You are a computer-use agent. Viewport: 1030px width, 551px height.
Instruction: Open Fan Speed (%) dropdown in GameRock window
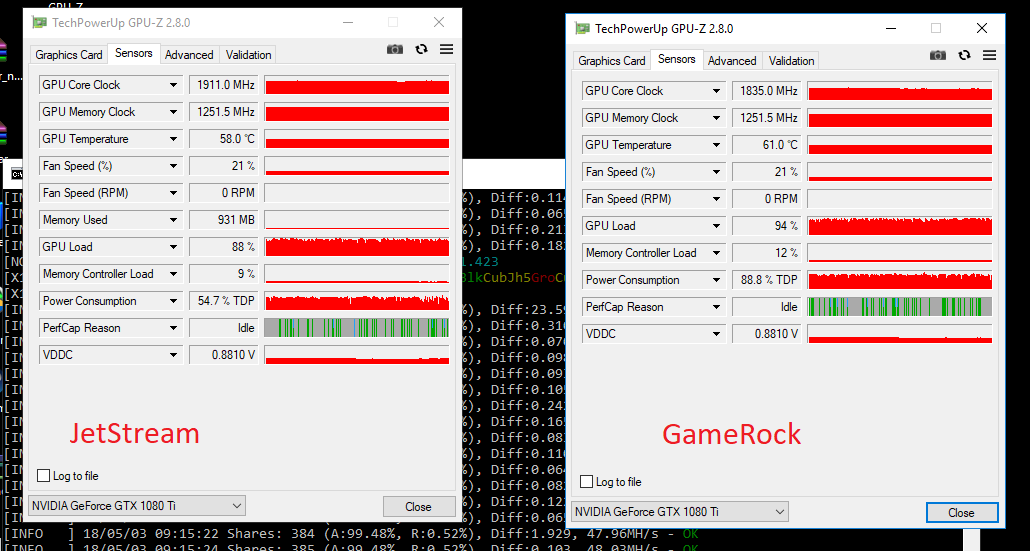coord(717,171)
